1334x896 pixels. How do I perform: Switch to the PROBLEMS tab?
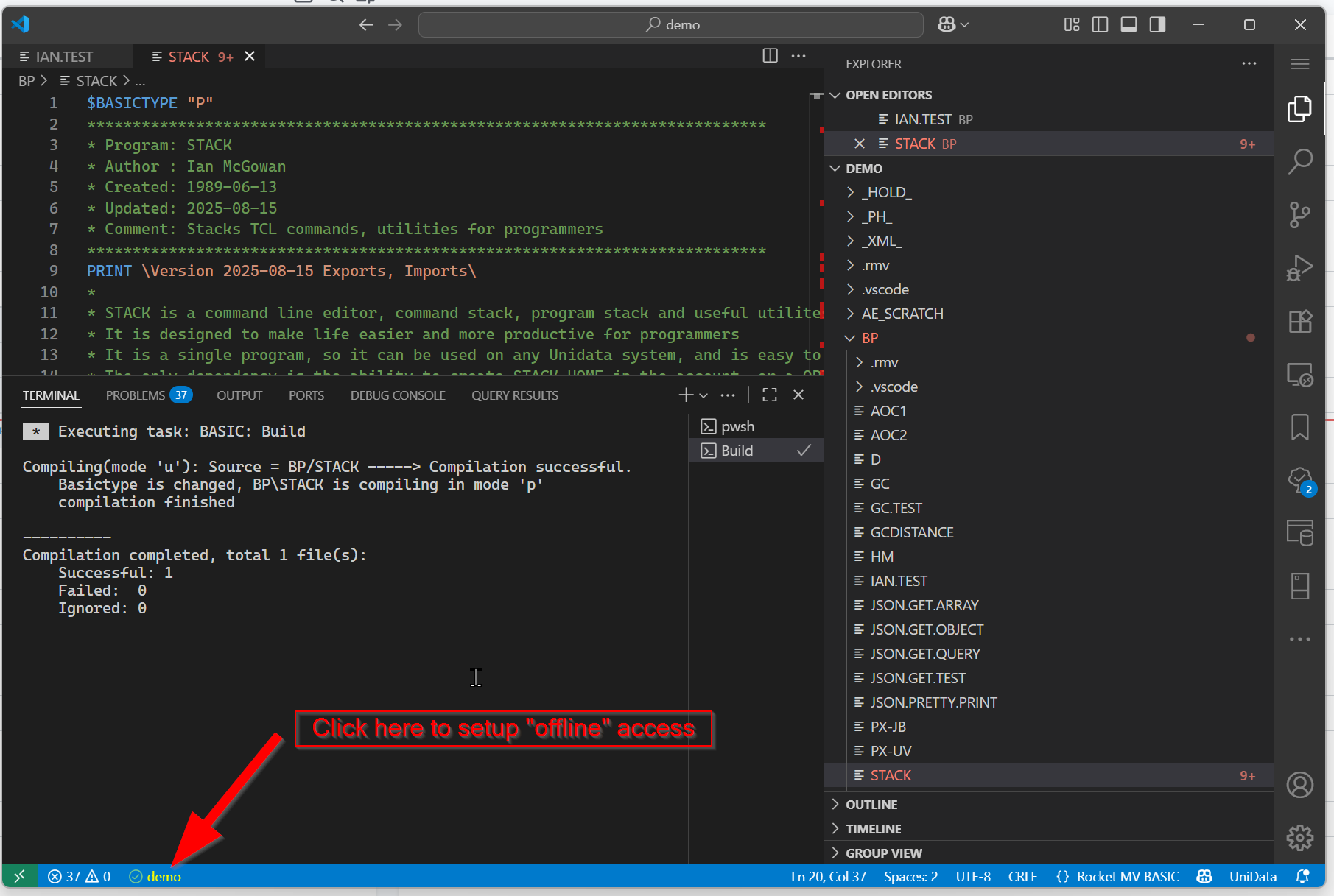tap(136, 395)
